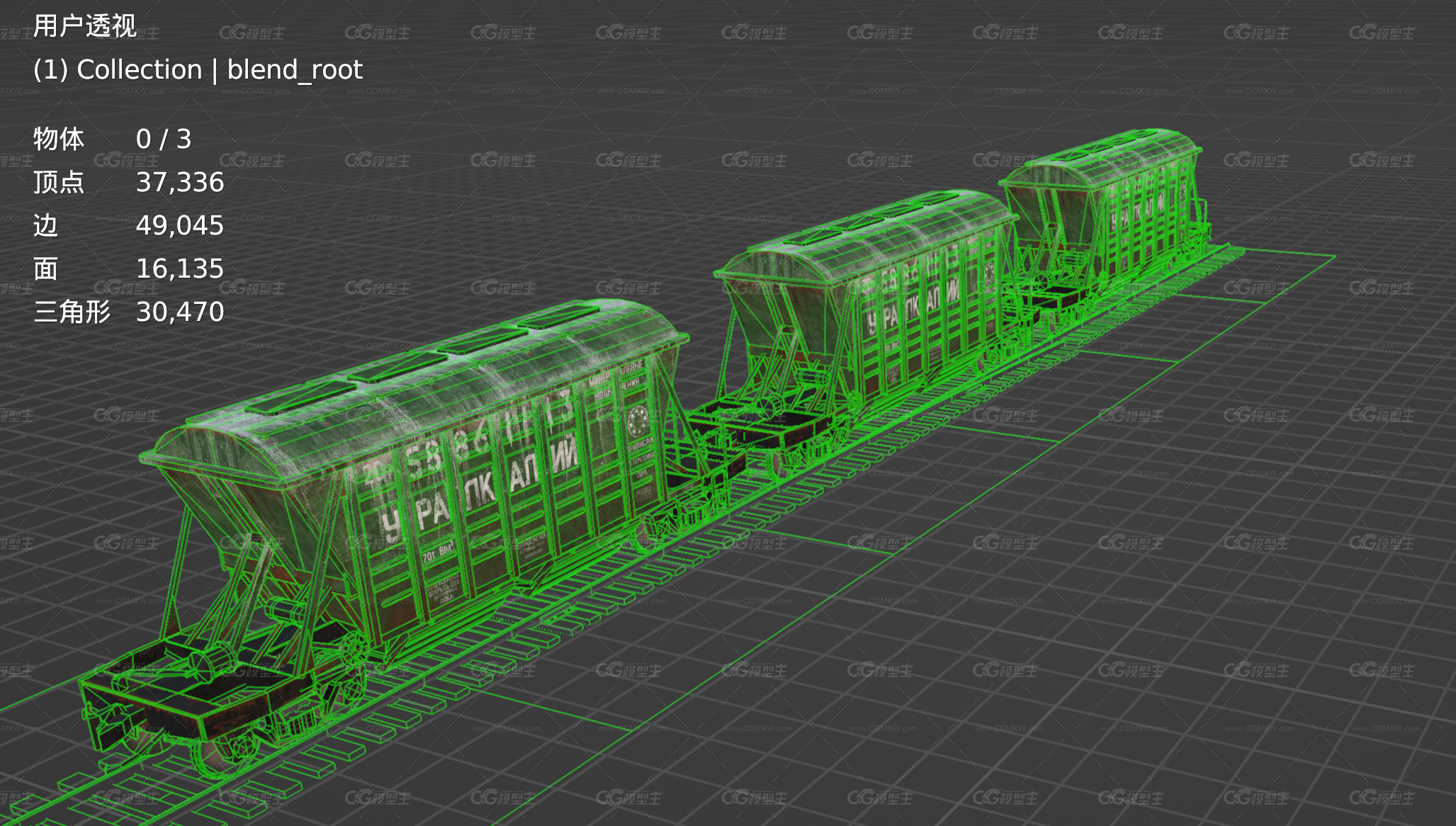Click the '物体' statistics label
1456x826 pixels.
(59, 139)
